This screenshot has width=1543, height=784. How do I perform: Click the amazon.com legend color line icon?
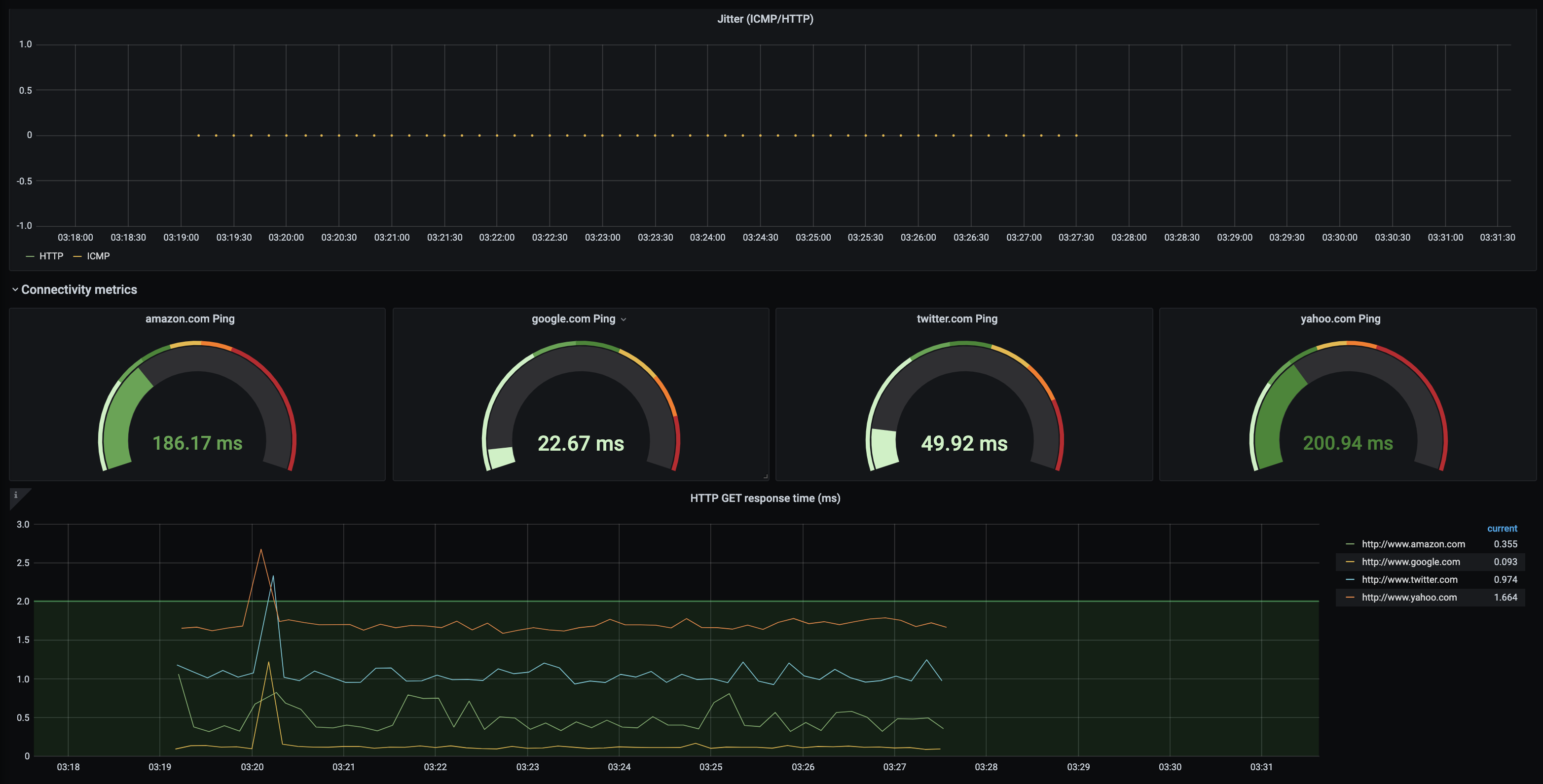point(1350,544)
